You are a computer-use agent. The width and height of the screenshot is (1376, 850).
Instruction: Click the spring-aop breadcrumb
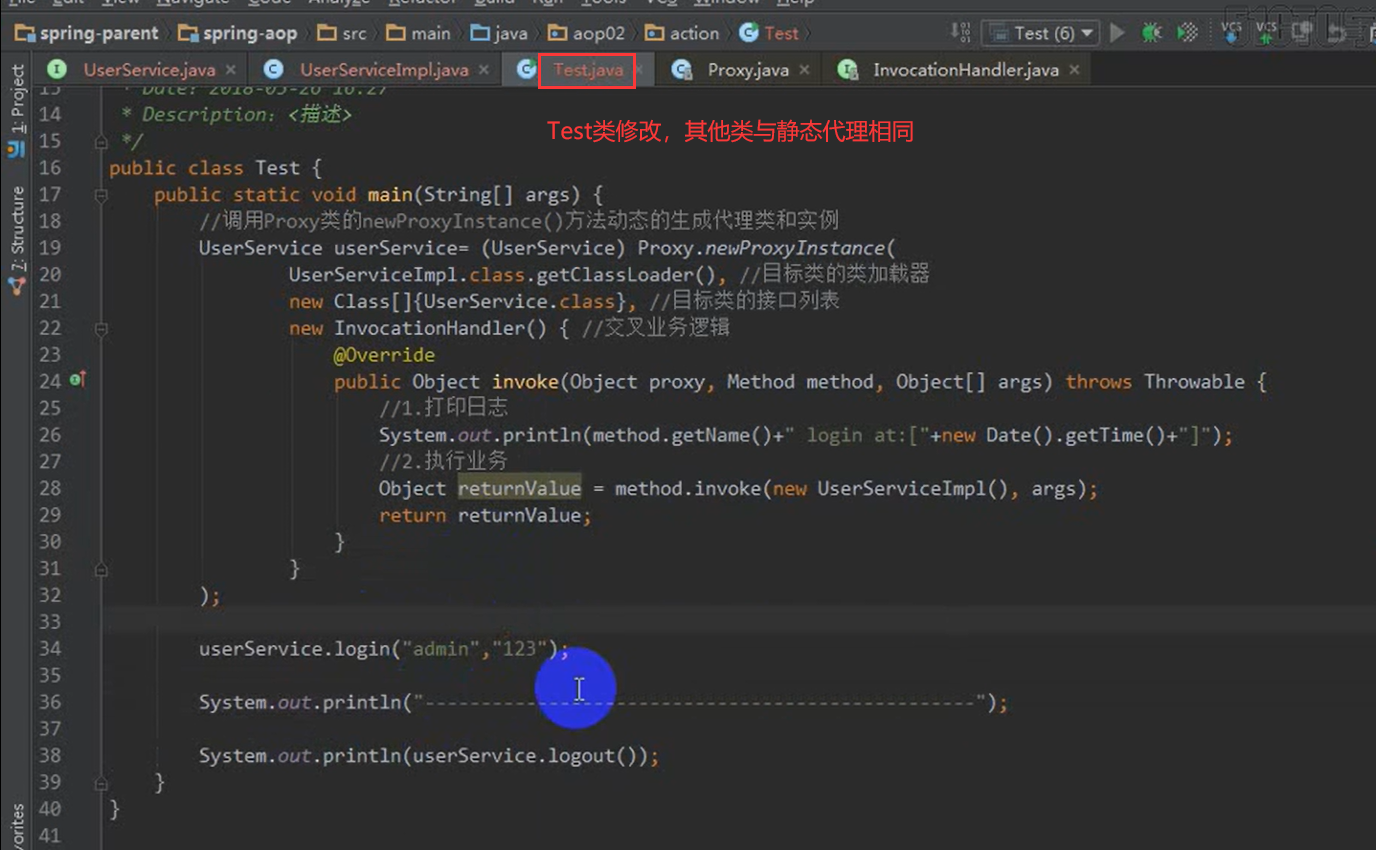(x=238, y=33)
